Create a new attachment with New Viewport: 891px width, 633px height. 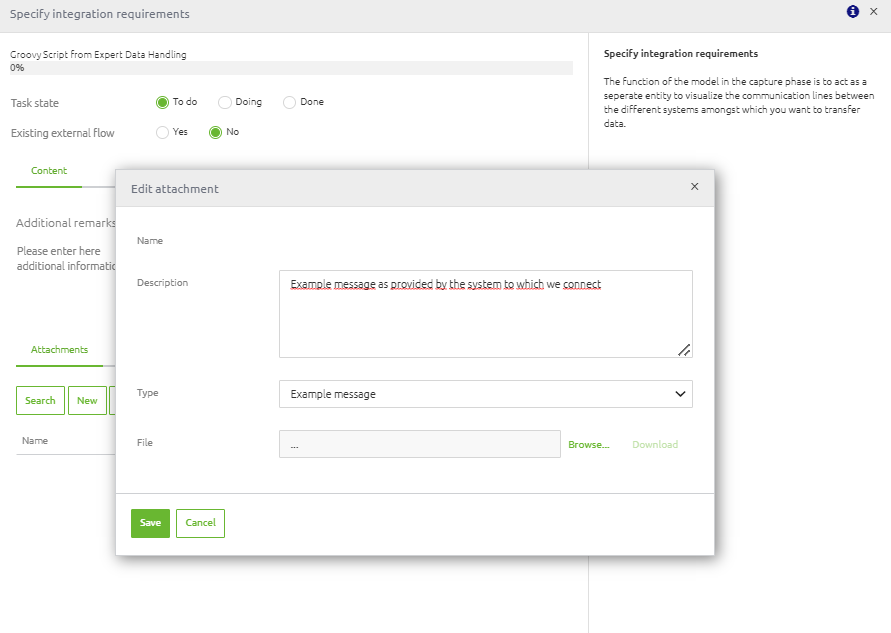tap(87, 400)
